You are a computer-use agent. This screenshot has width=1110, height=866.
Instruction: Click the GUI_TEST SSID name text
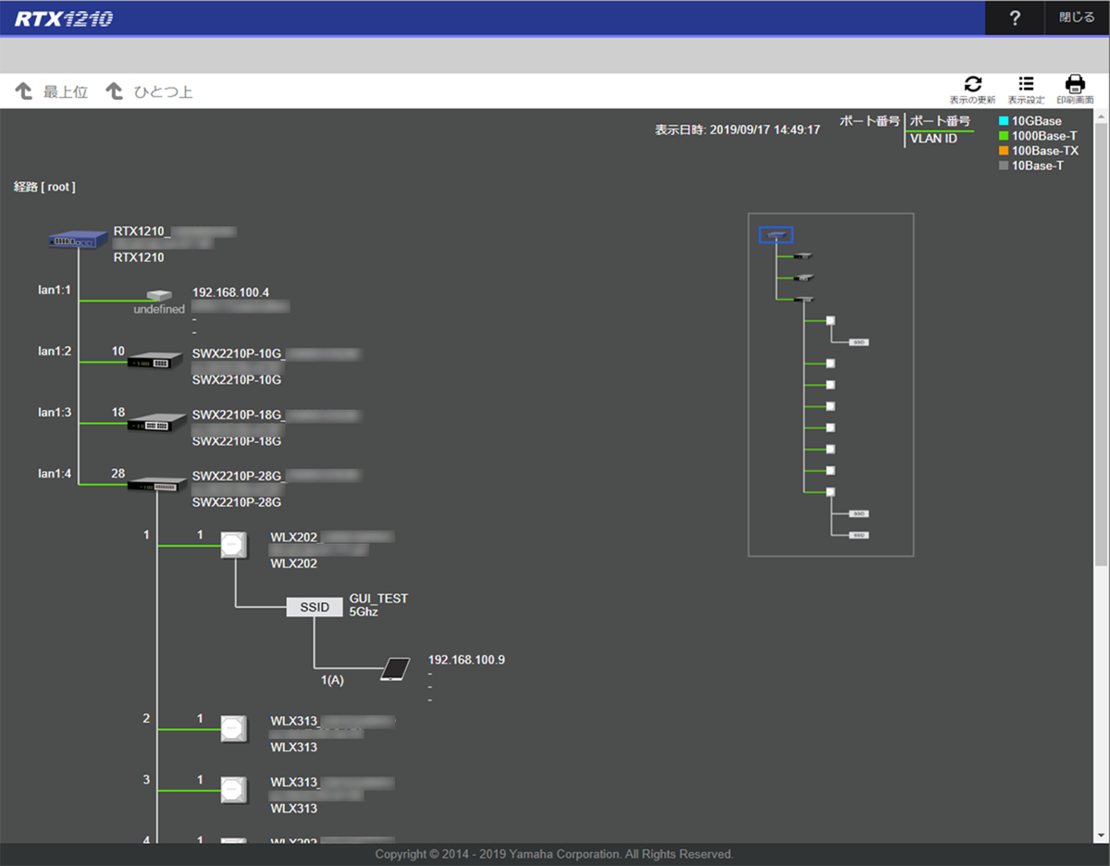tap(378, 598)
